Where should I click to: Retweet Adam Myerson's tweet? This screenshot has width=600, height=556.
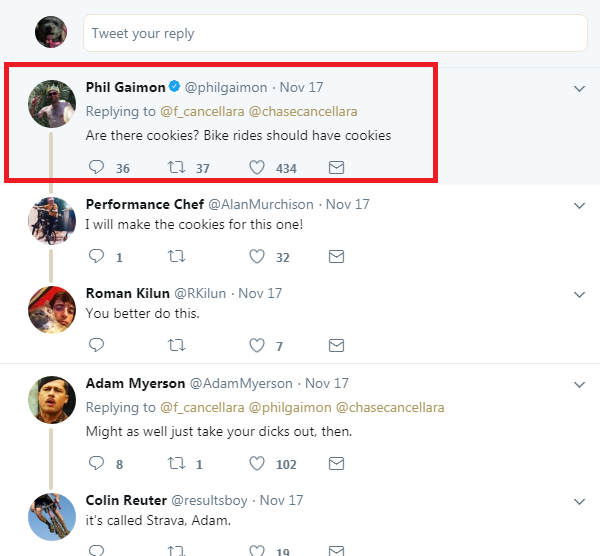tap(176, 464)
